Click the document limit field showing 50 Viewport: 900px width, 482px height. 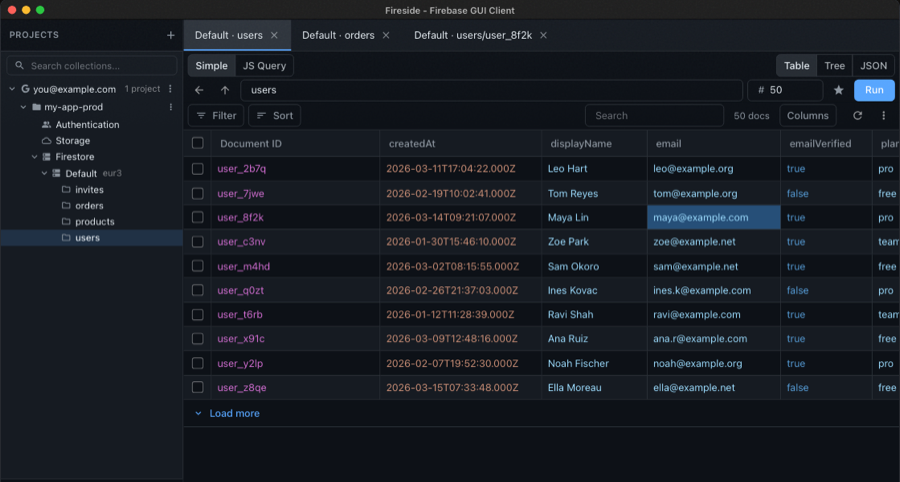coord(785,90)
